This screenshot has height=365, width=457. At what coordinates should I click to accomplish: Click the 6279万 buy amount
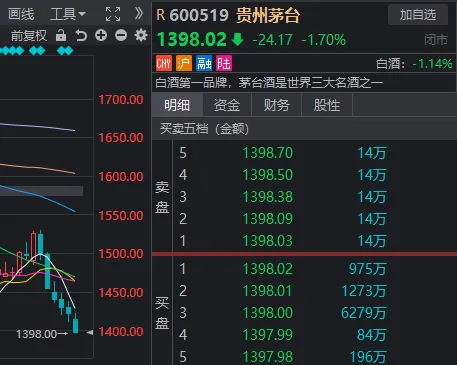(364, 313)
